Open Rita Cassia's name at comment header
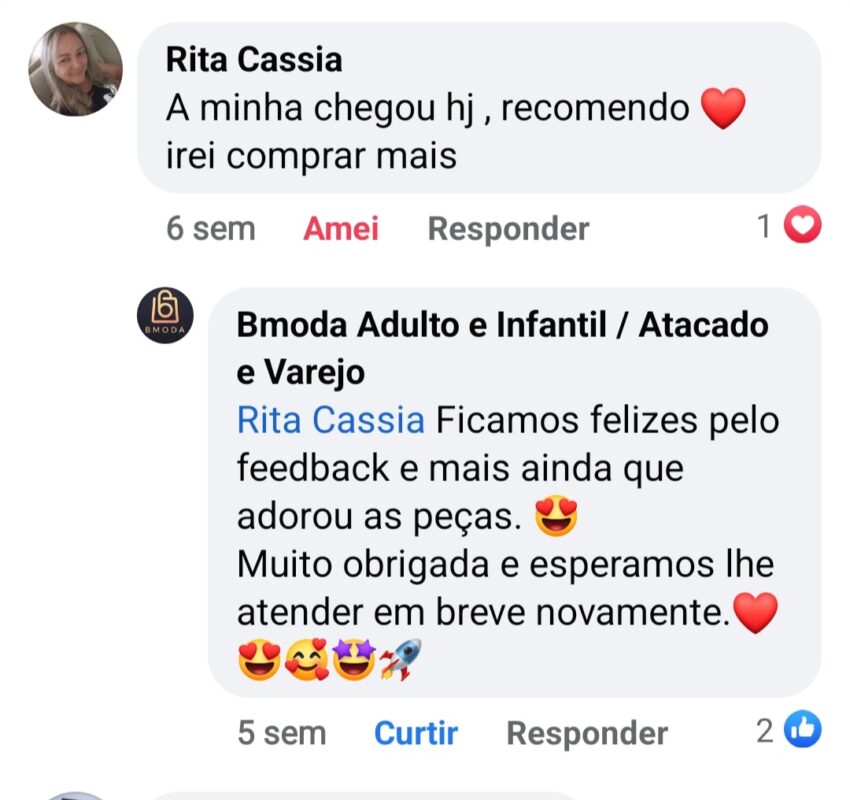850x800 pixels. 254,59
